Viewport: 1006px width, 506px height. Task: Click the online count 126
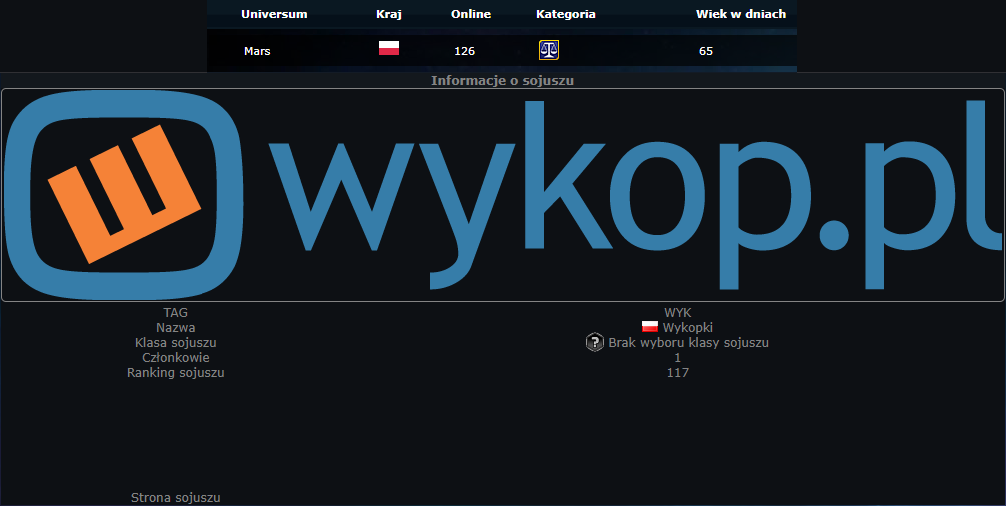(465, 51)
